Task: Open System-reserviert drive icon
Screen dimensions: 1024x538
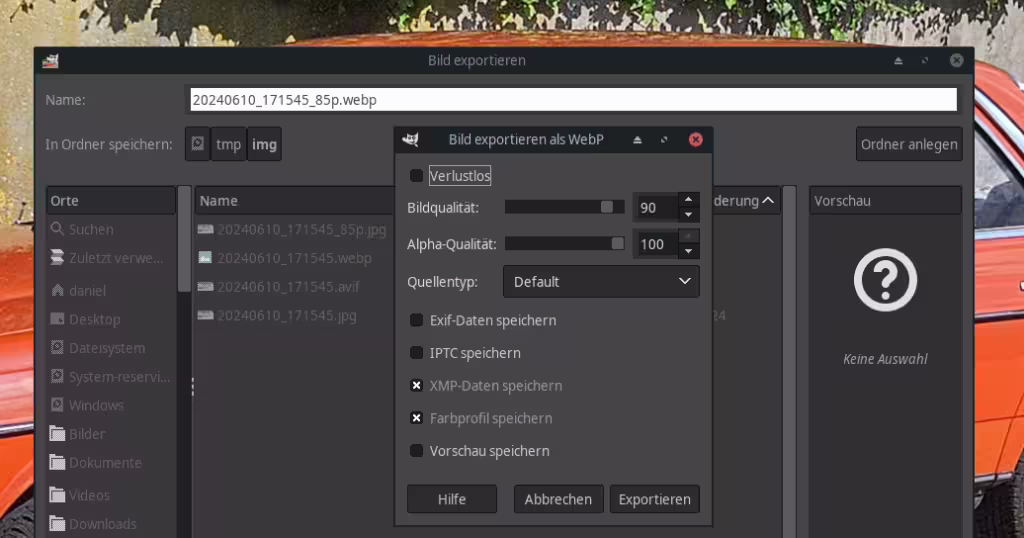Action: pos(57,376)
